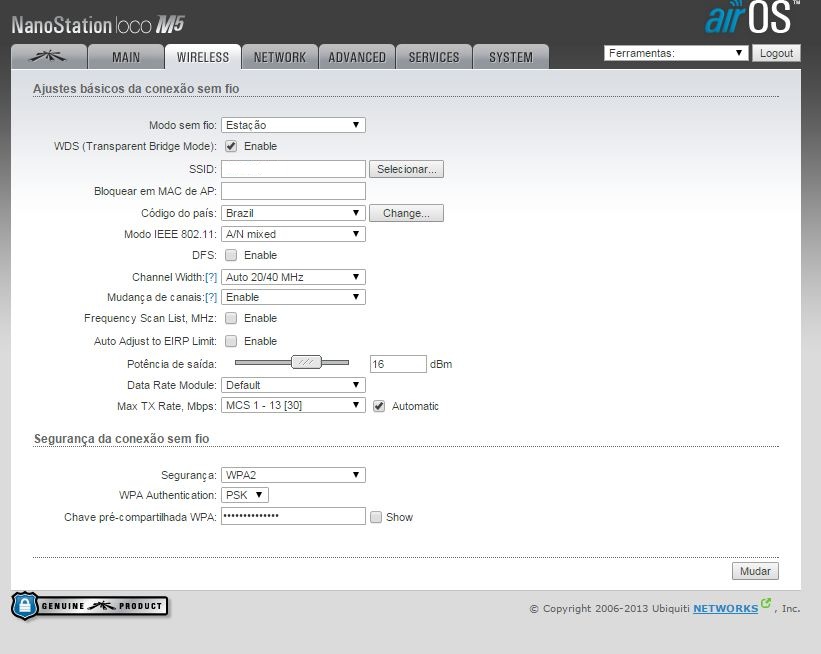Enable Auto Adjust to EIRP Limit

[231, 341]
